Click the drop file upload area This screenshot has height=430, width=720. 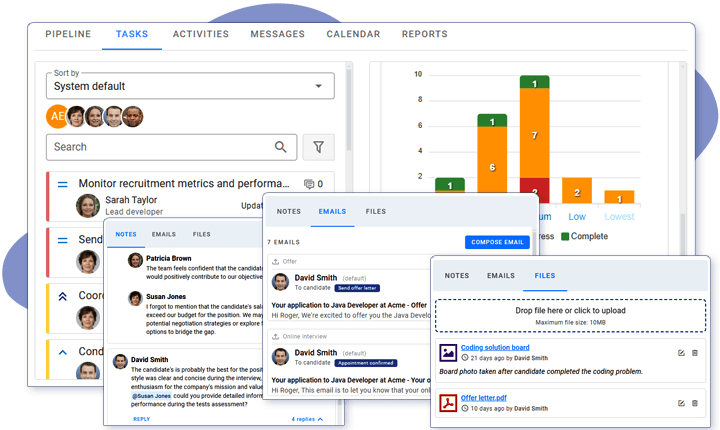572,315
